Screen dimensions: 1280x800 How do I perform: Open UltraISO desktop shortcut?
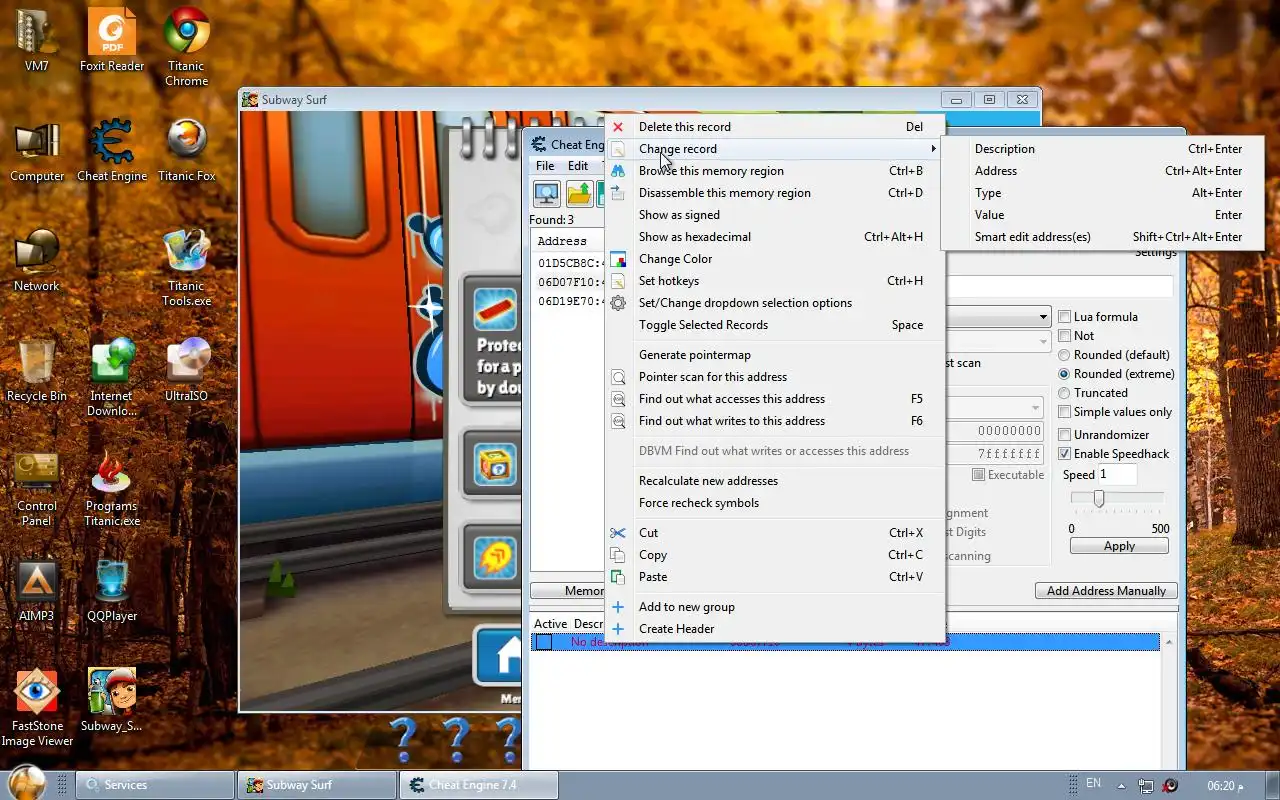coord(186,371)
